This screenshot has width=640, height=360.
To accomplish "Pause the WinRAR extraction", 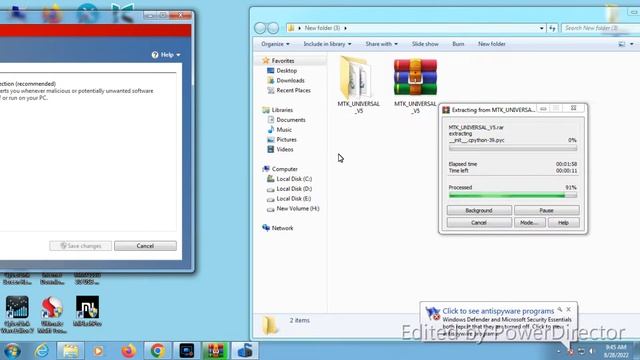I will click(547, 211).
